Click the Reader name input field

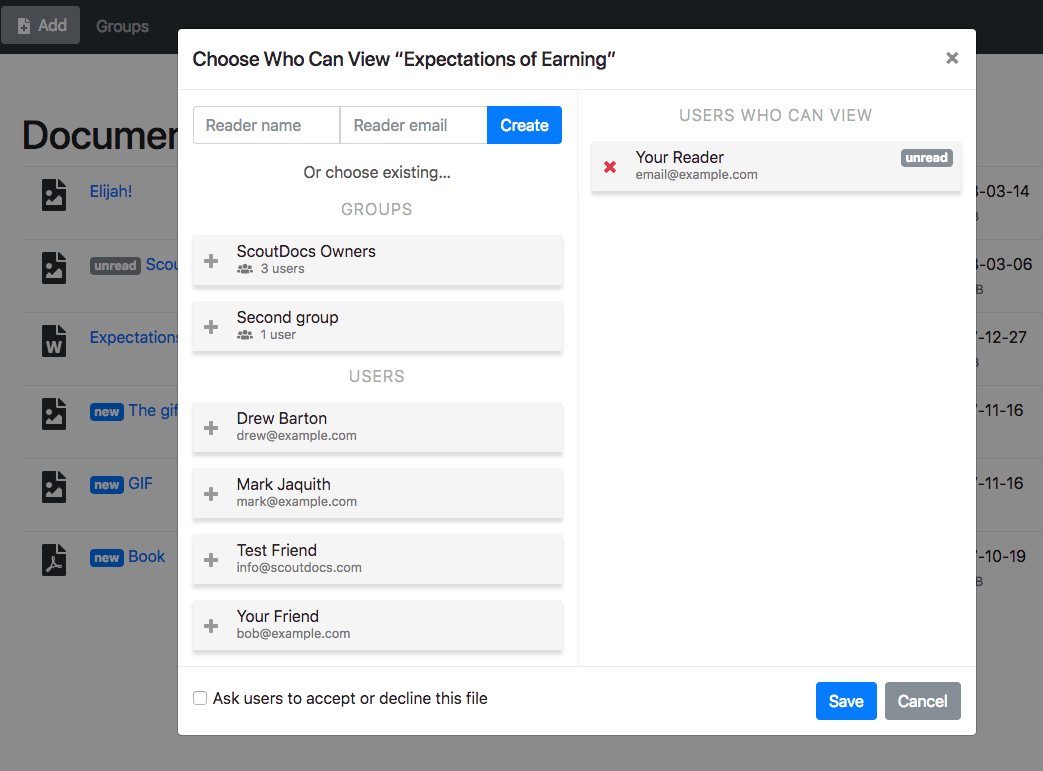click(x=266, y=125)
